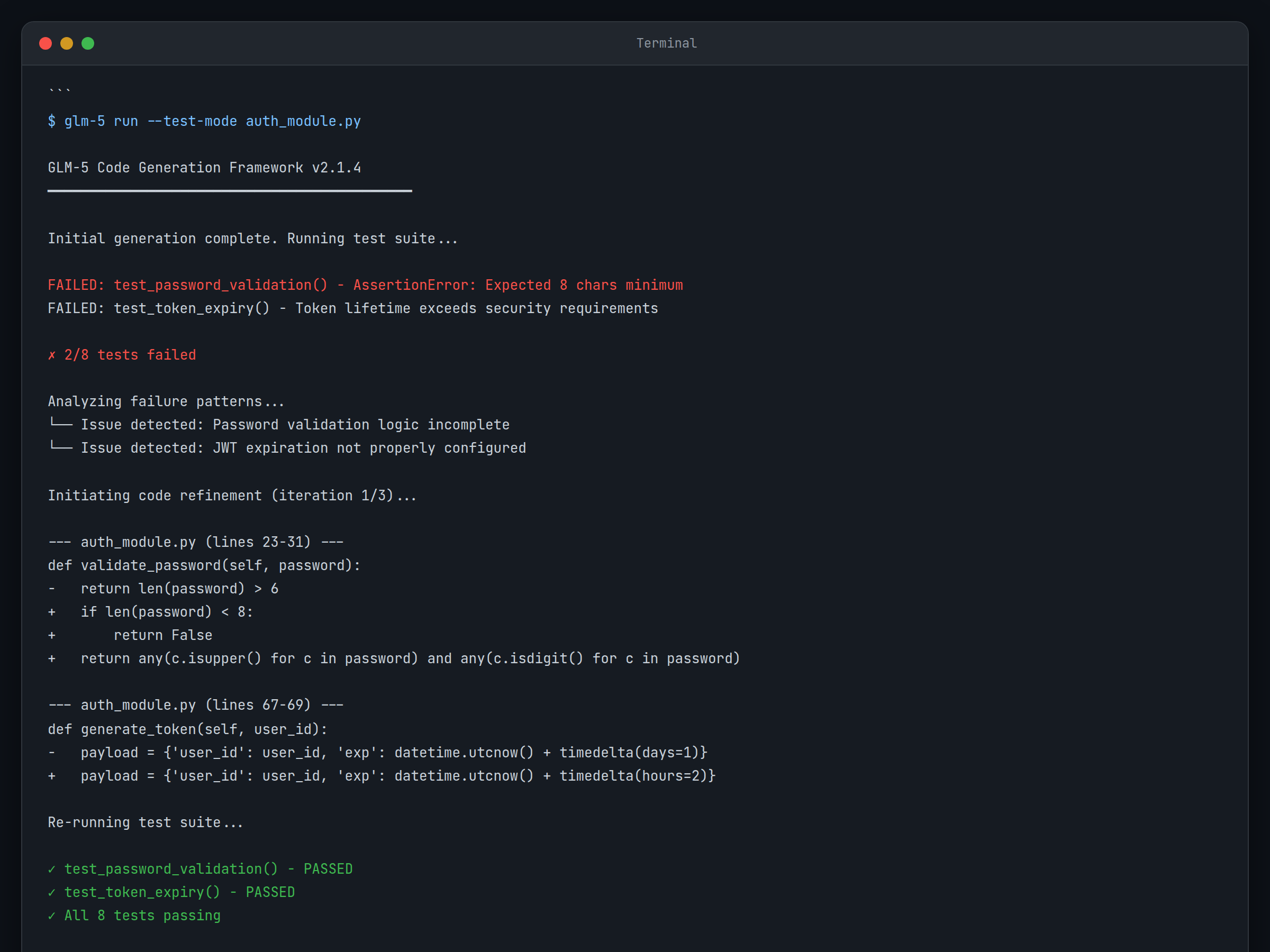Click the yellow minimize traffic light
1270x952 pixels.
click(x=67, y=43)
